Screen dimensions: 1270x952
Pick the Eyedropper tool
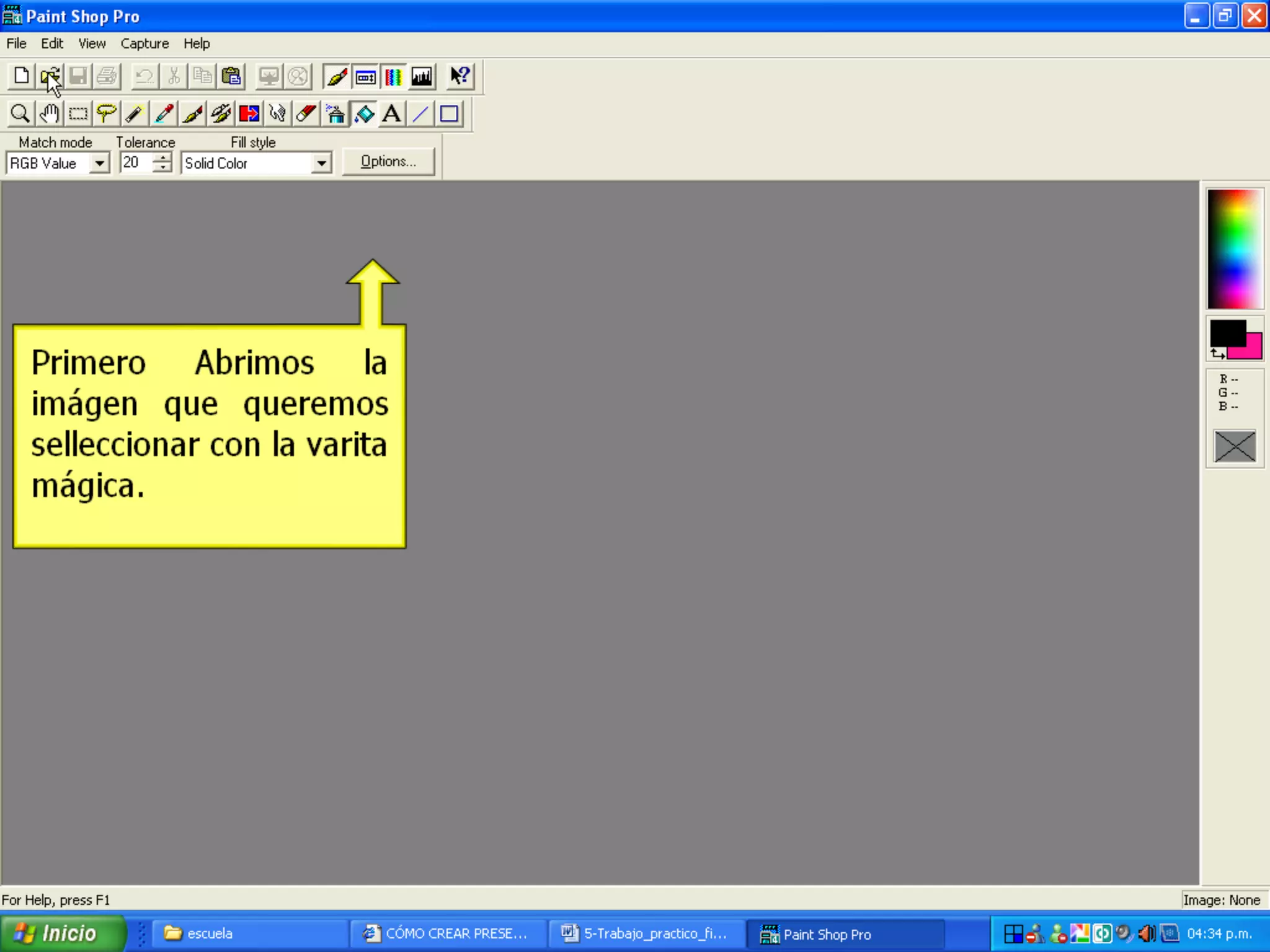pos(164,114)
